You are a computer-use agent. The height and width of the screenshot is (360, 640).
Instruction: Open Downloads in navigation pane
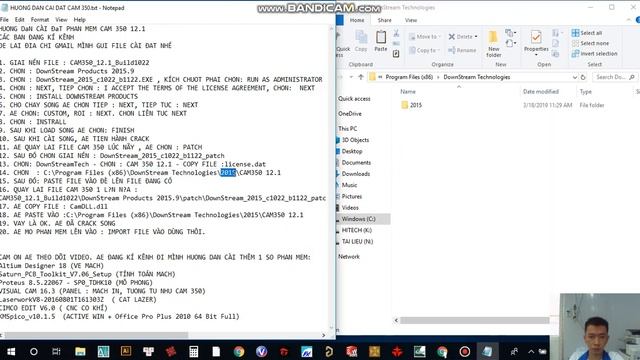click(x=356, y=174)
